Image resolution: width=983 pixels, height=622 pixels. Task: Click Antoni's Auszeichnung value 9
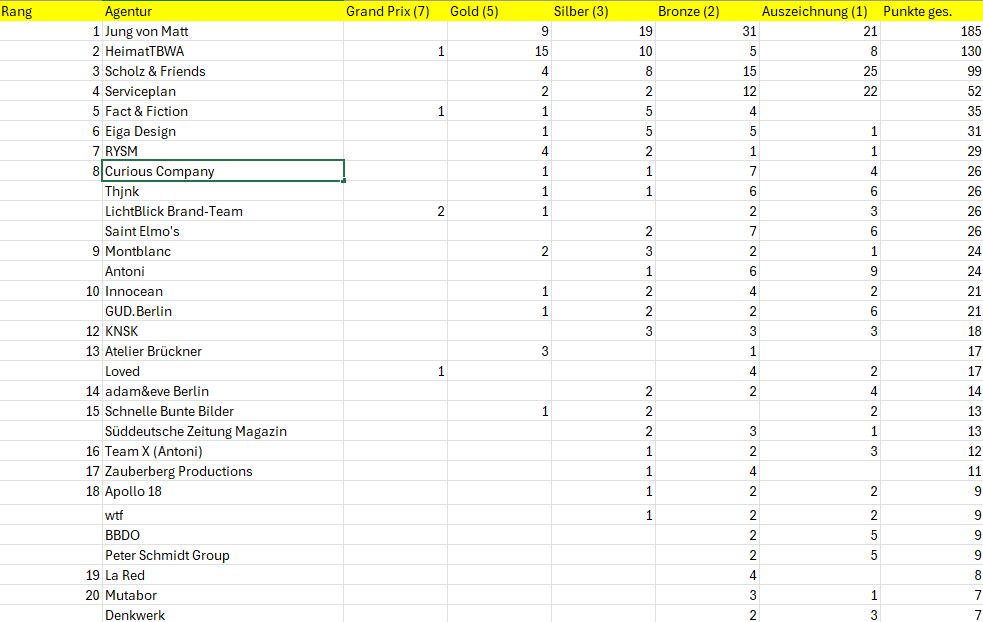(x=819, y=271)
